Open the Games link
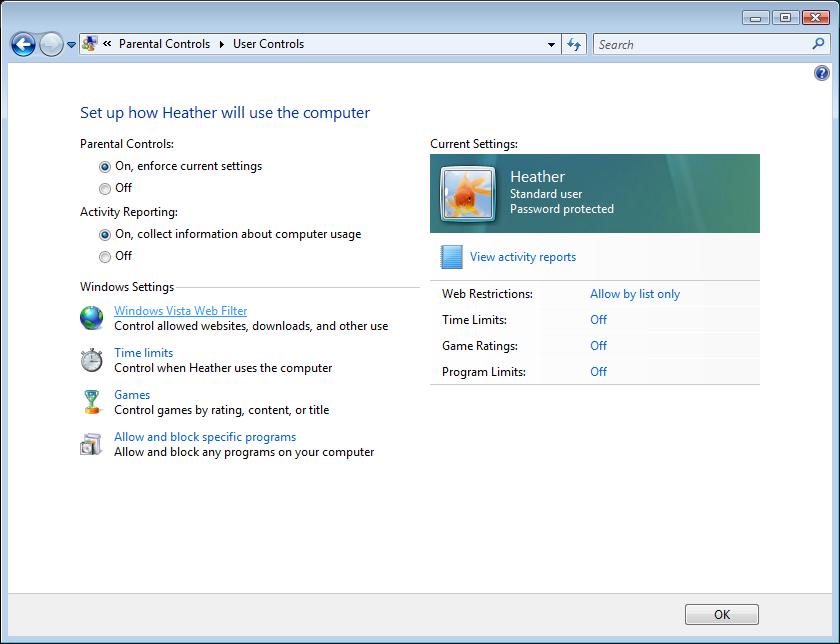 click(132, 395)
